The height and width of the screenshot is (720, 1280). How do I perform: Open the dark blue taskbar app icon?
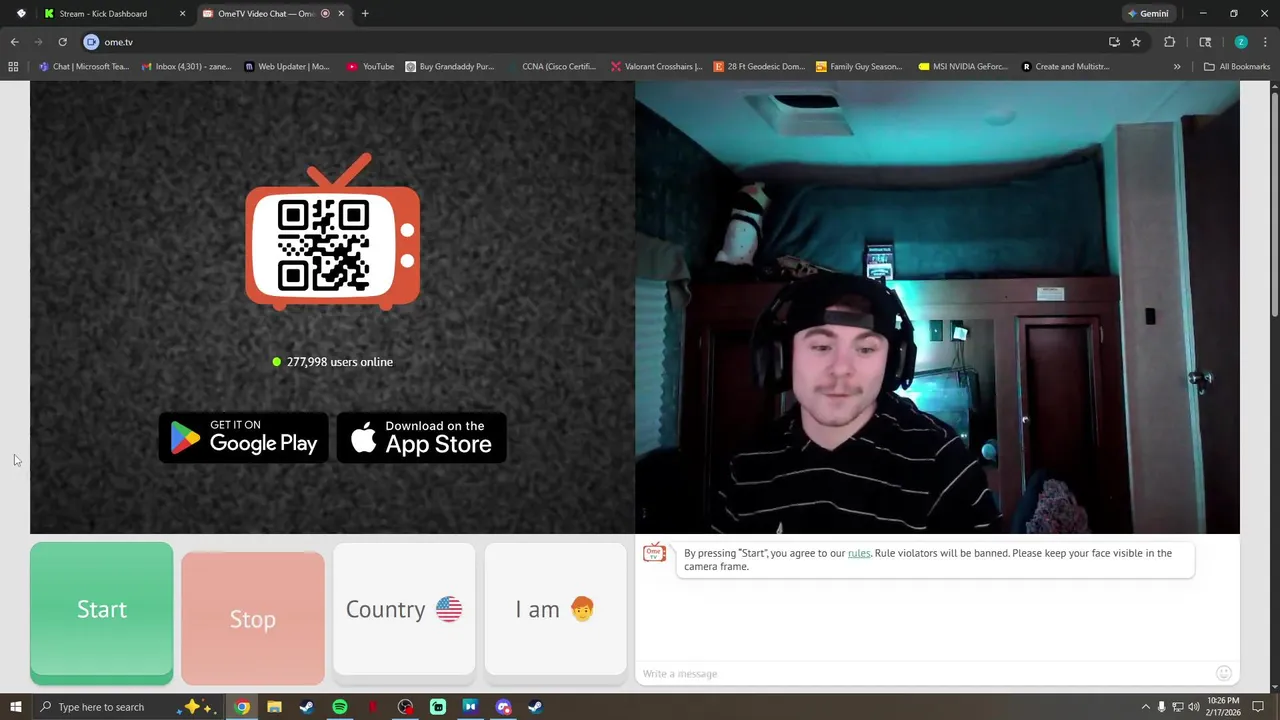click(x=470, y=707)
